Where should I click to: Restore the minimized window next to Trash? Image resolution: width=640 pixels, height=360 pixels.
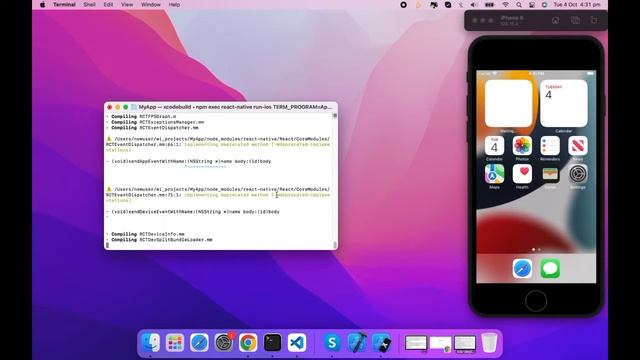click(x=465, y=343)
